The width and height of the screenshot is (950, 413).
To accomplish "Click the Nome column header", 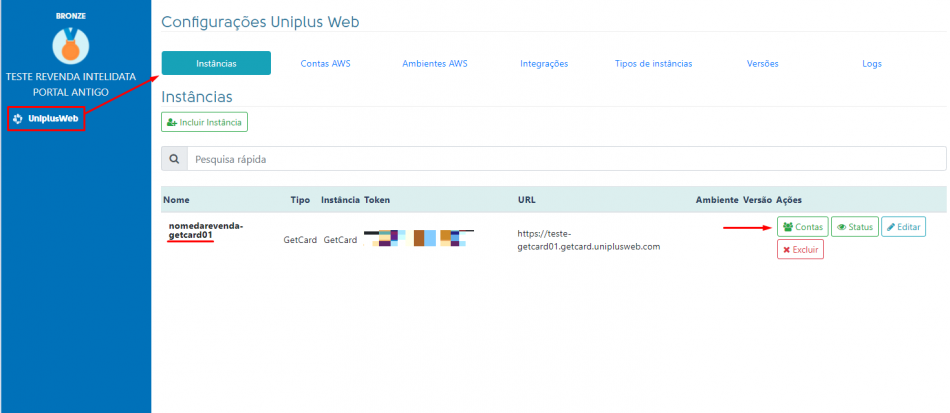I will pyautogui.click(x=176, y=200).
